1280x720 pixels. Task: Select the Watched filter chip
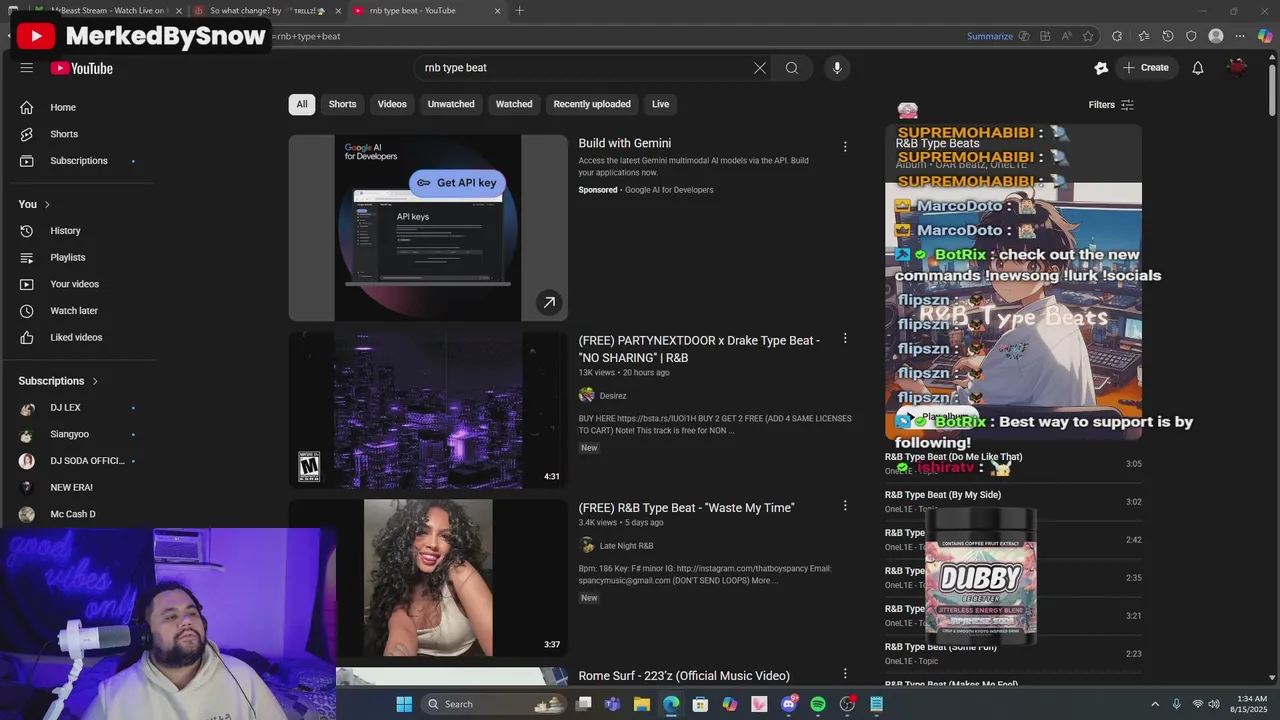click(x=514, y=104)
